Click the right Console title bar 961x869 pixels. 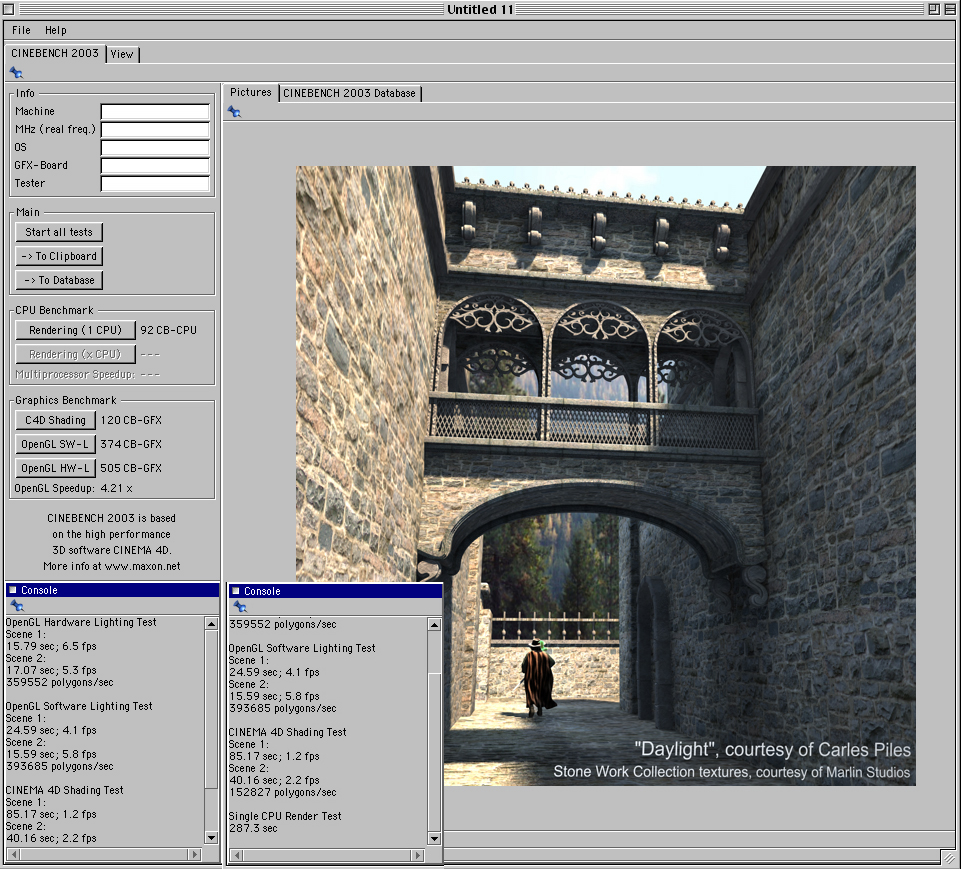[x=335, y=591]
